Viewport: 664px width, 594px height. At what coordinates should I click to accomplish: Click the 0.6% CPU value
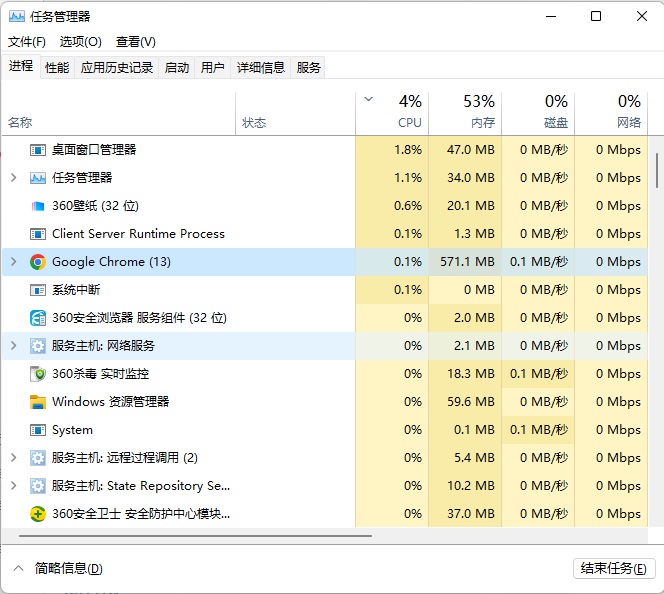point(408,206)
